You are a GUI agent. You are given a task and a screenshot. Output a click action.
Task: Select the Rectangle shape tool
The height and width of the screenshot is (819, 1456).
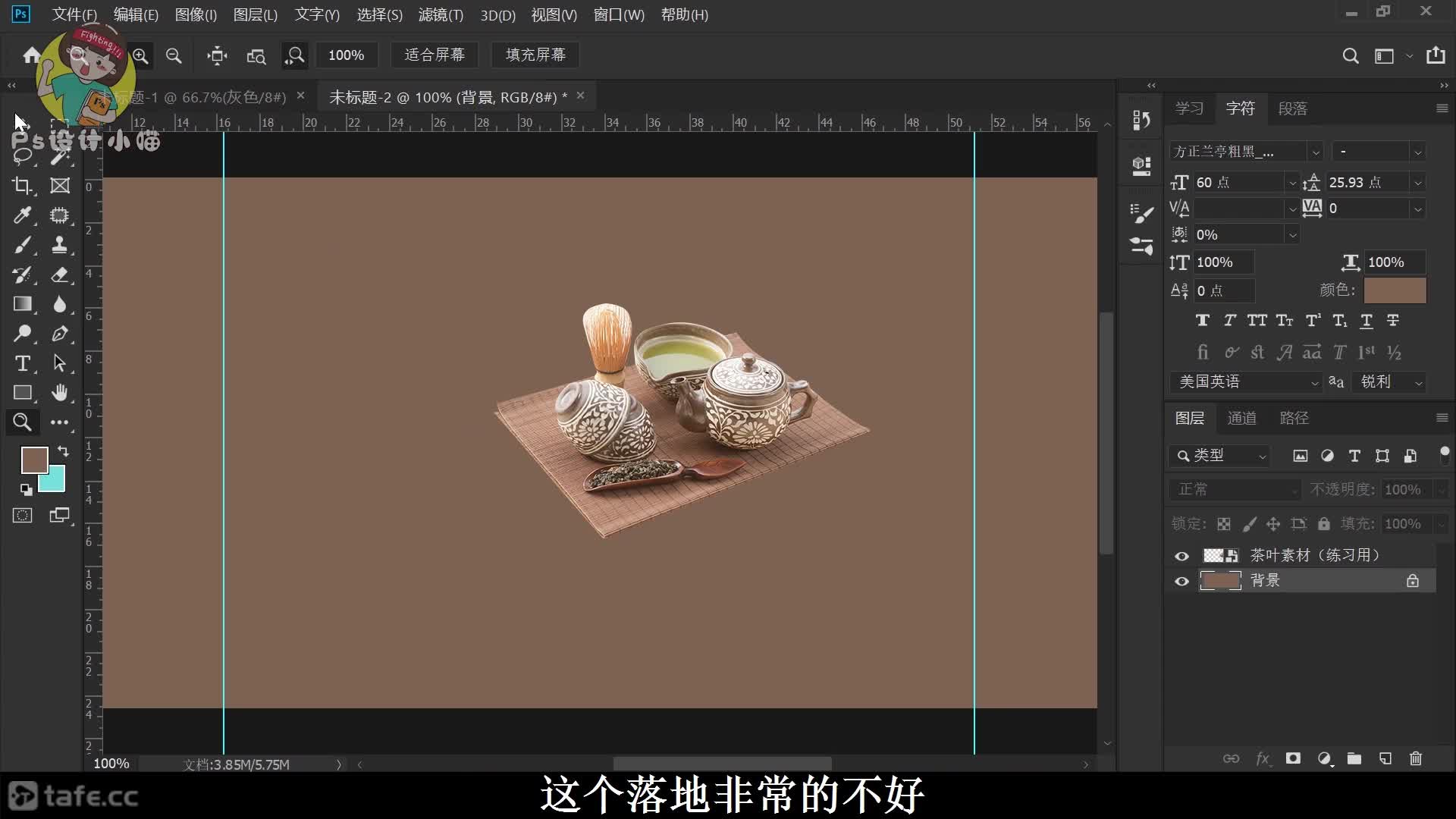[x=22, y=393]
